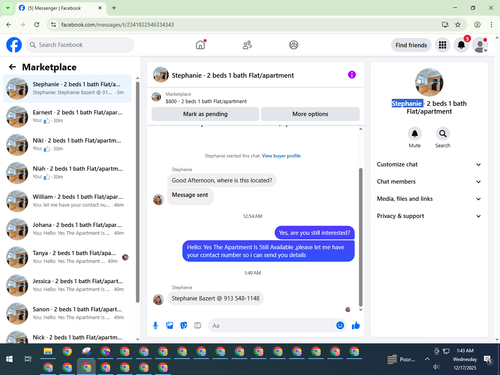Viewport: 500px width, 375px height.
Task: Click Find friends button
Action: (411, 45)
